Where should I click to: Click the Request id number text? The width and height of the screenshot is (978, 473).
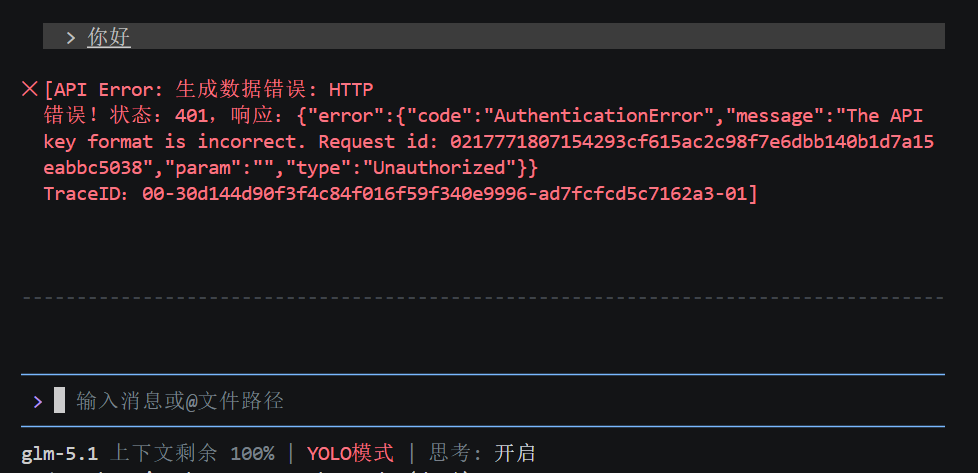[690, 142]
